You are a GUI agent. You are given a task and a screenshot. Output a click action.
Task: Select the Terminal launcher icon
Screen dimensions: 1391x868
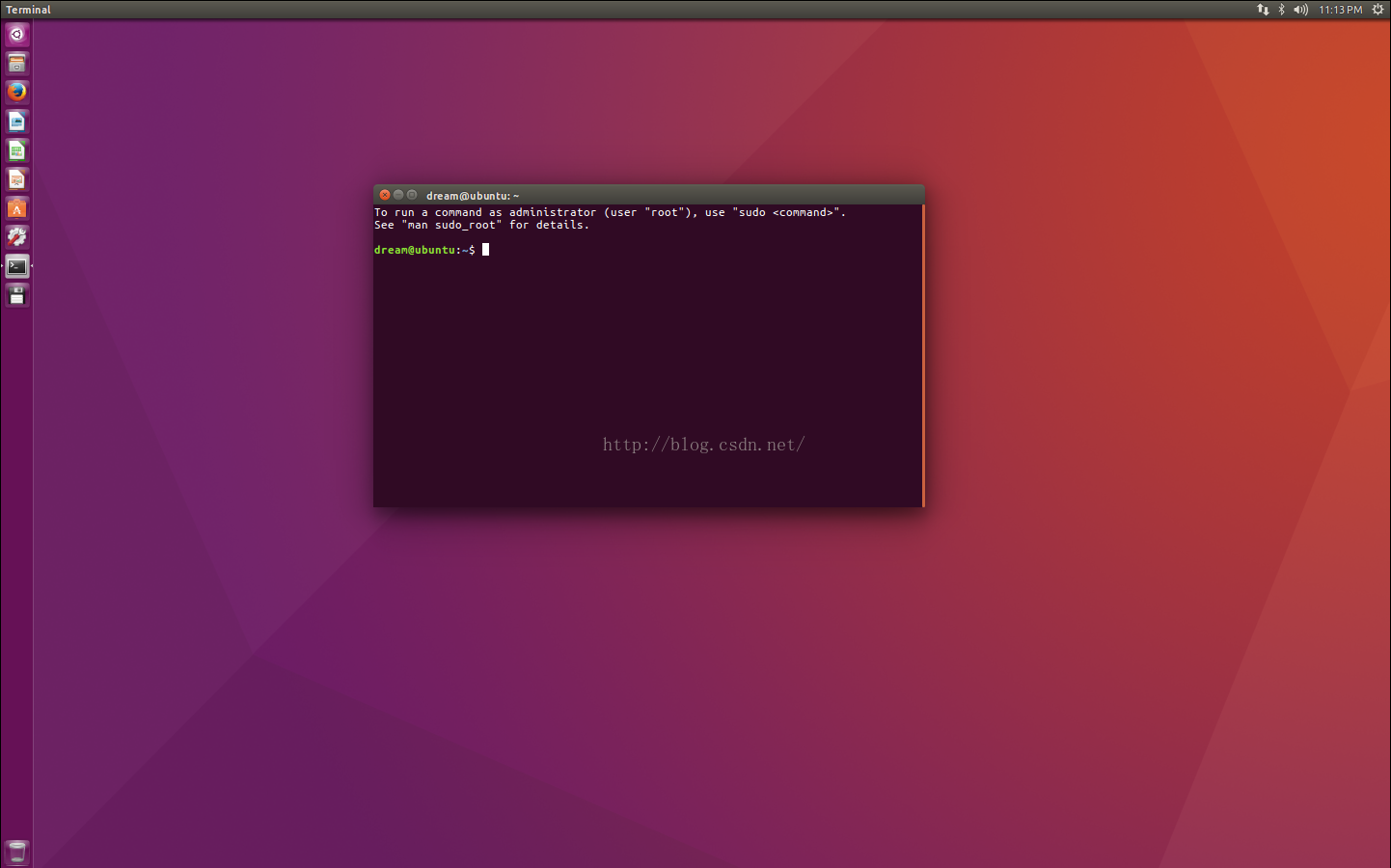[16, 266]
